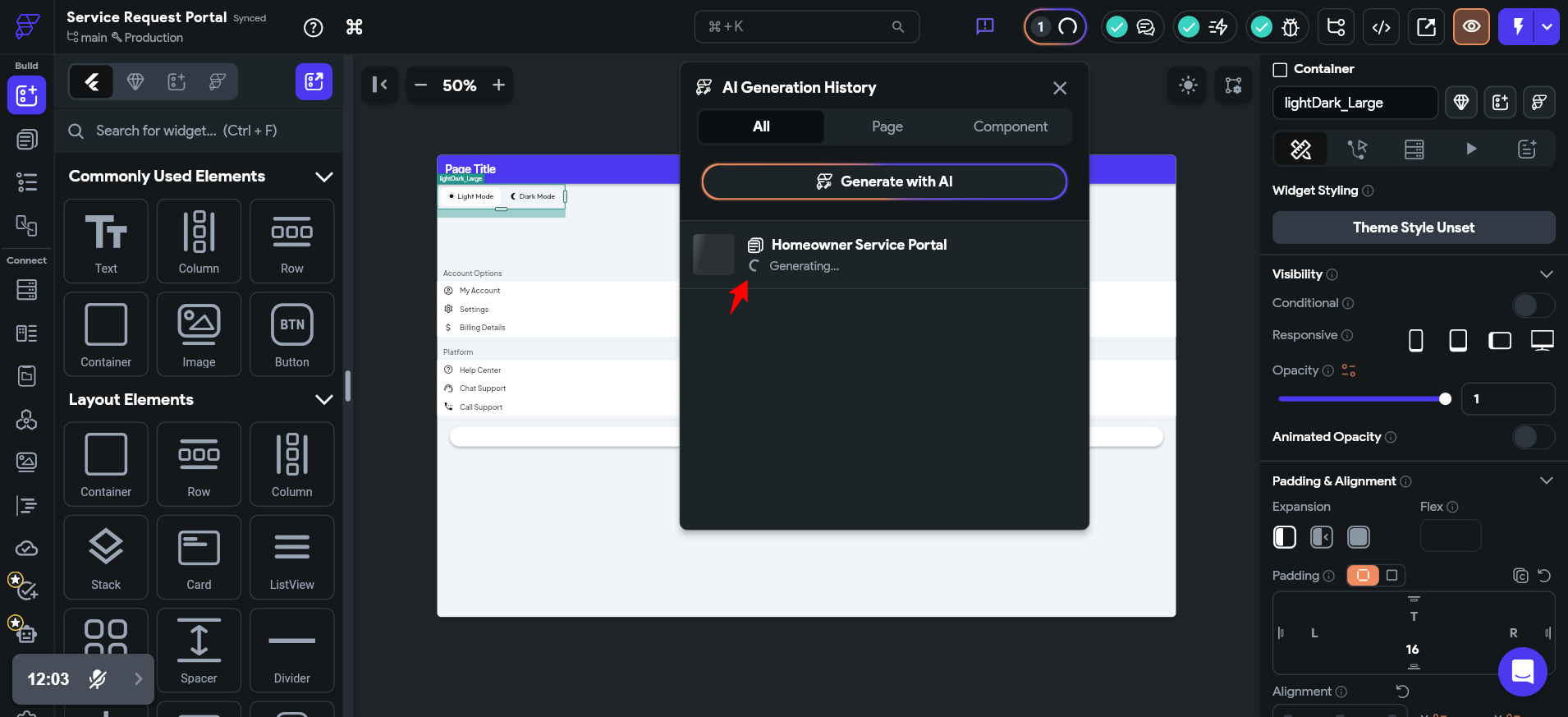This screenshot has height=717, width=1568.
Task: Select the Image widget
Action: (199, 334)
